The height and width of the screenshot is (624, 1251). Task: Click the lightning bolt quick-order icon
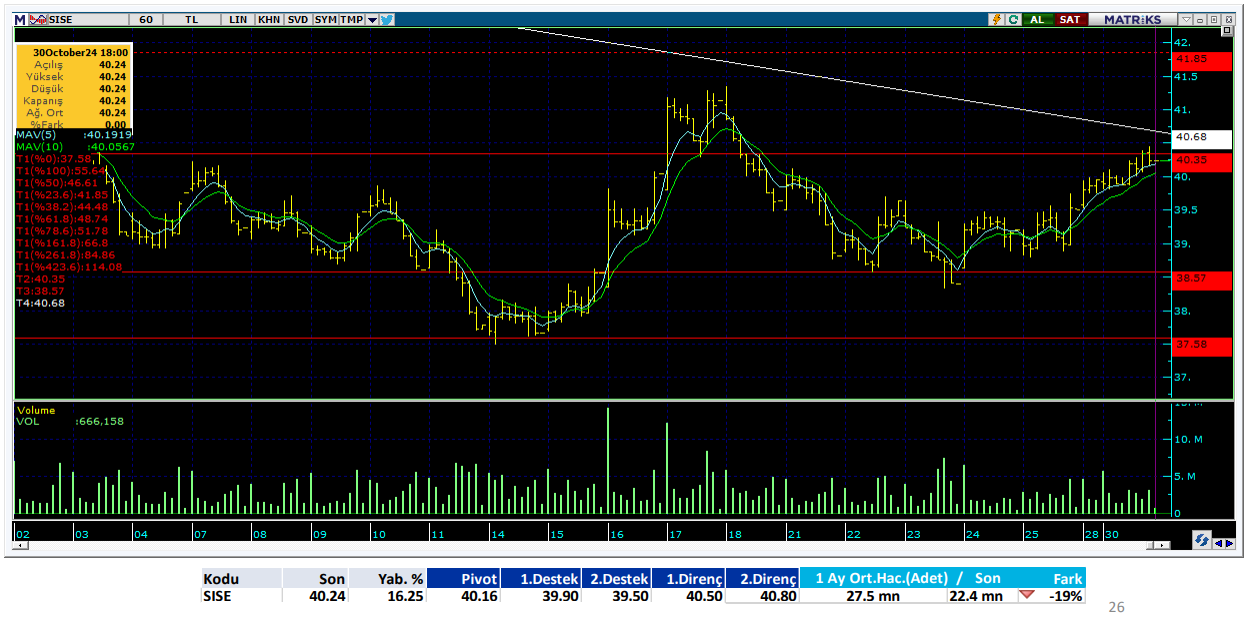tap(997, 19)
